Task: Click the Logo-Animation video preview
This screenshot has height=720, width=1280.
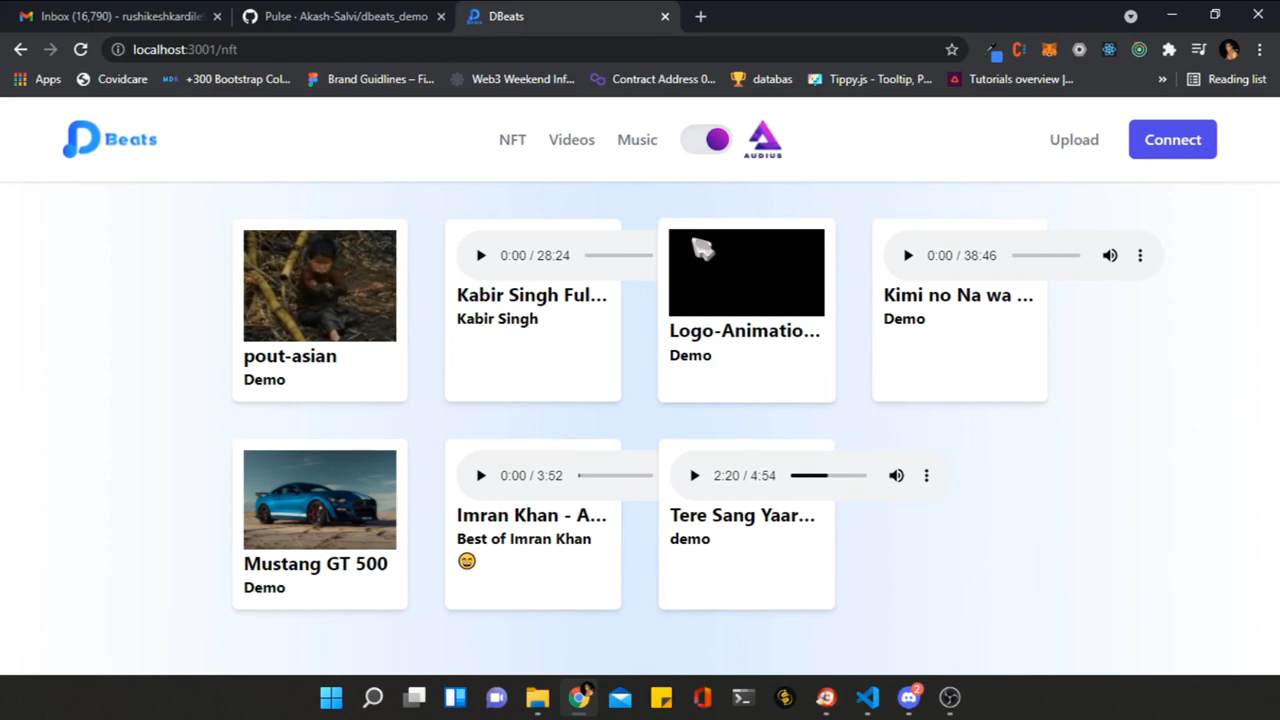Action: [x=747, y=273]
